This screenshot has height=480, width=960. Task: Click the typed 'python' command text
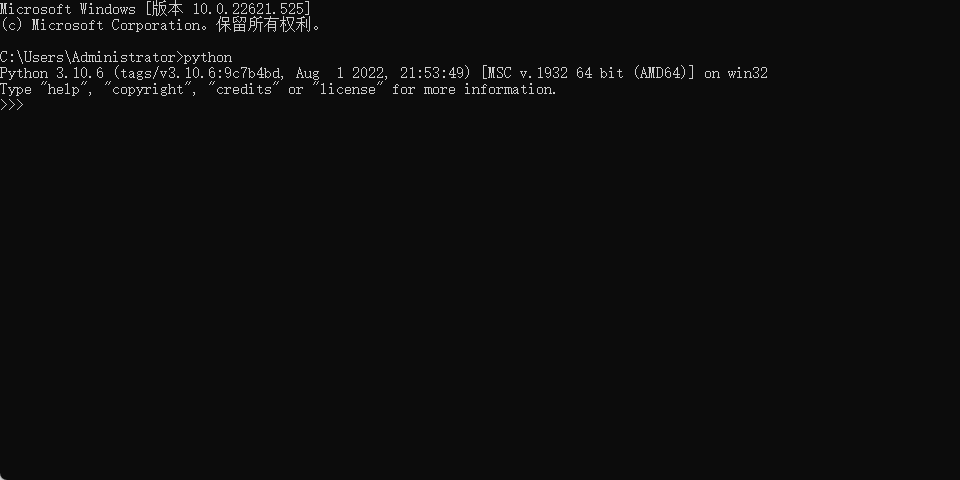pos(208,58)
